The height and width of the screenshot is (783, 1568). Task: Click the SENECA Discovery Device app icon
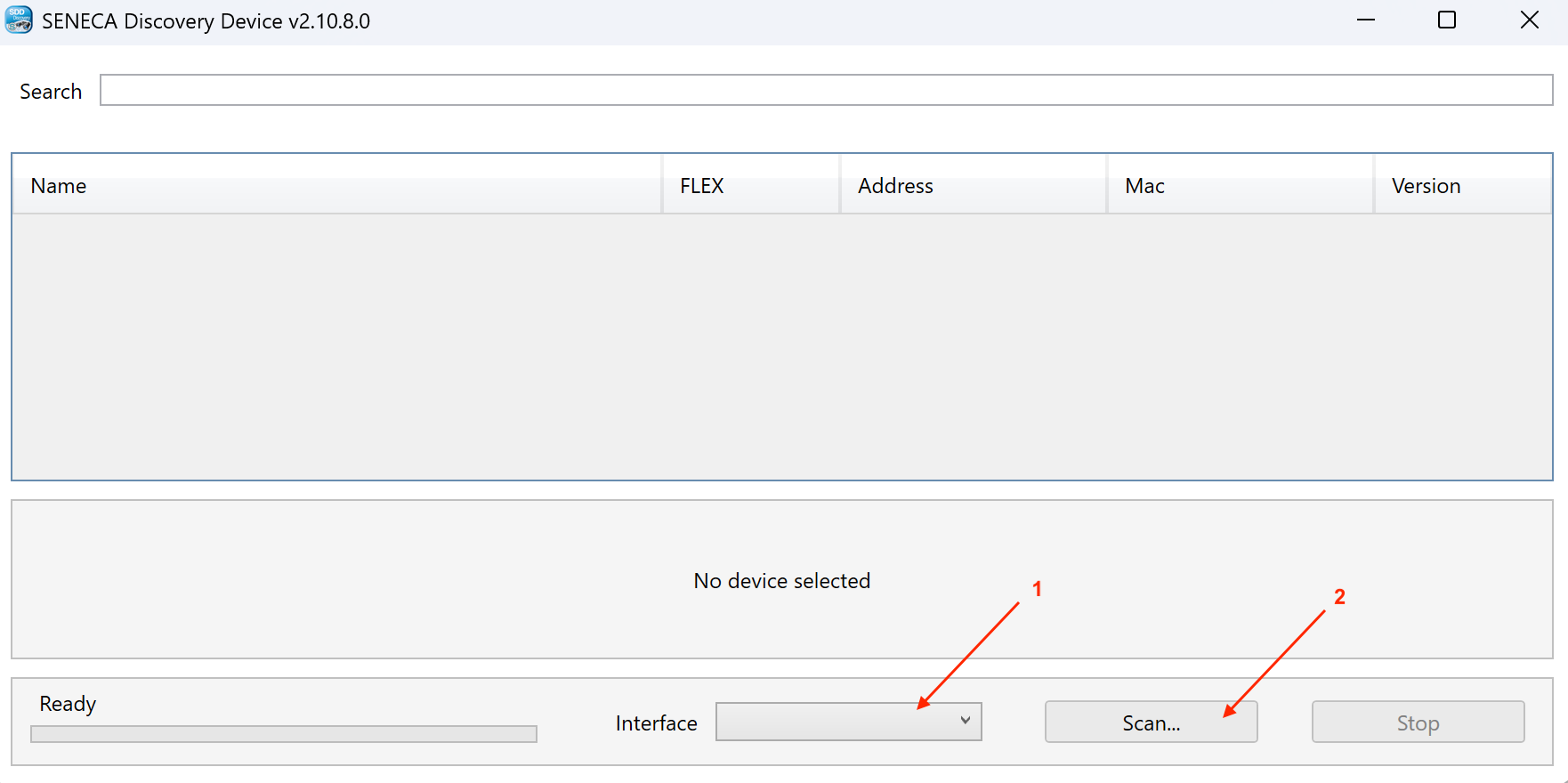19,20
